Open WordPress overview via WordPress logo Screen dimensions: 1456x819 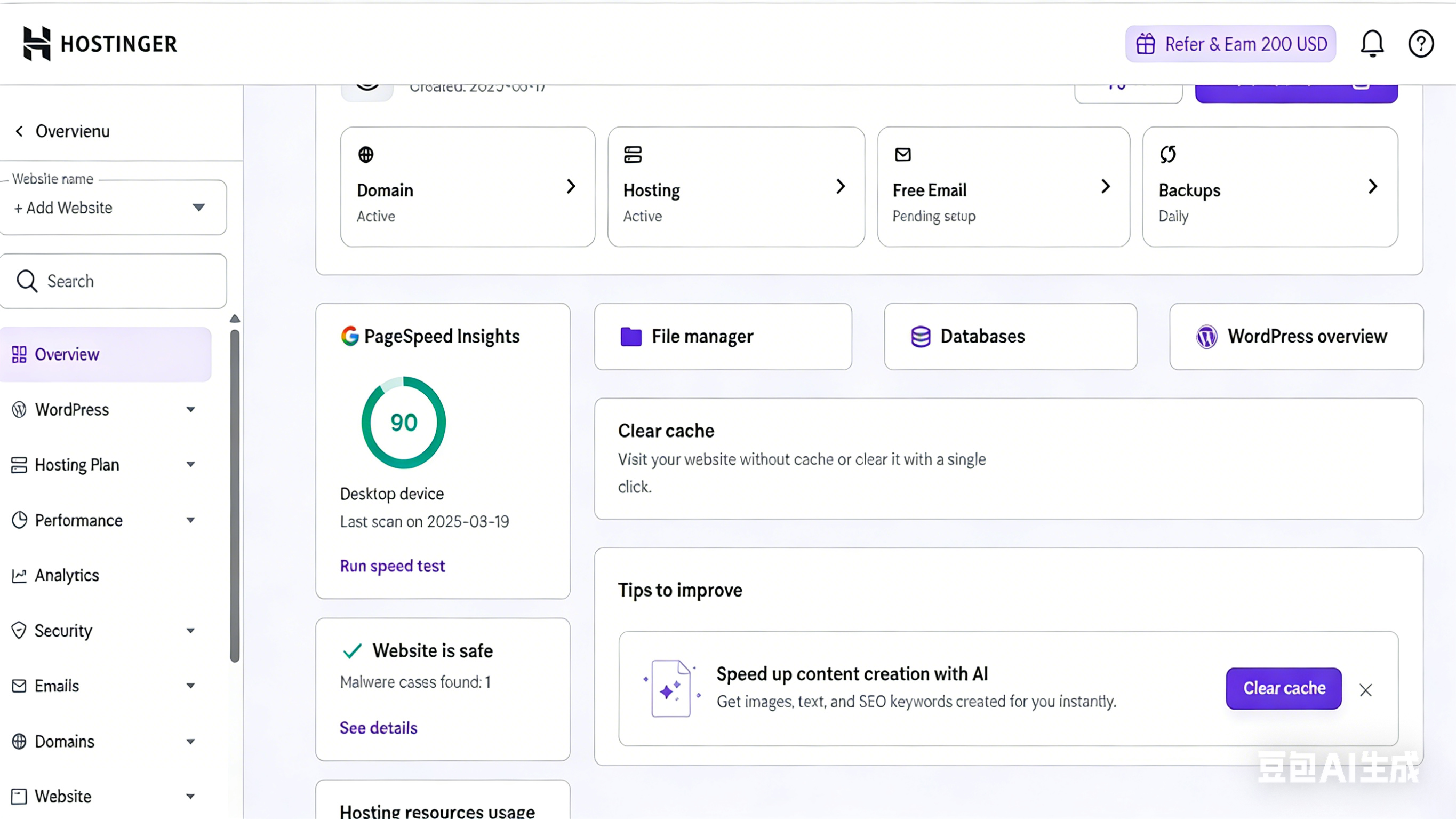(1206, 336)
